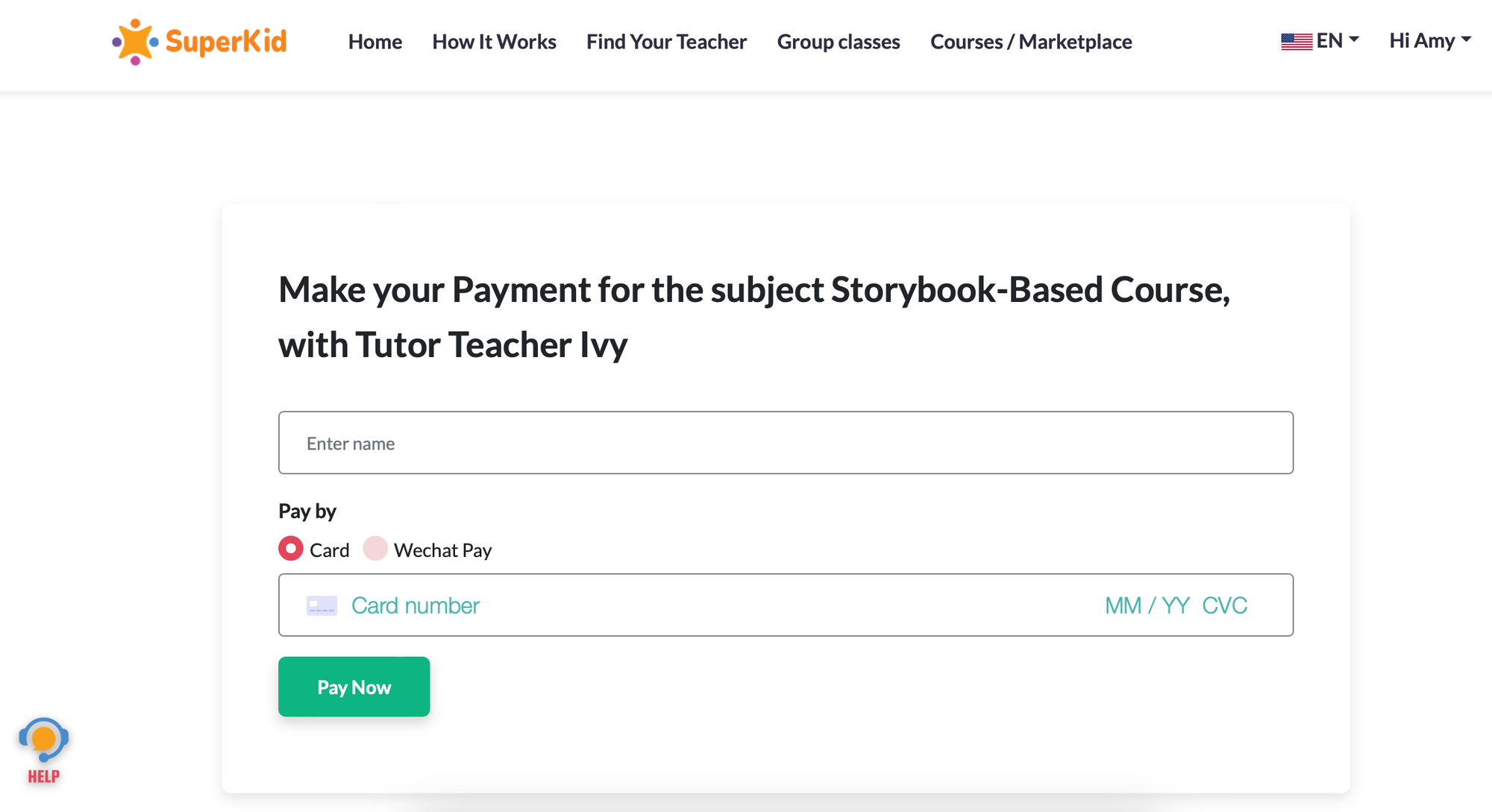Navigate to Group classes

(839, 42)
